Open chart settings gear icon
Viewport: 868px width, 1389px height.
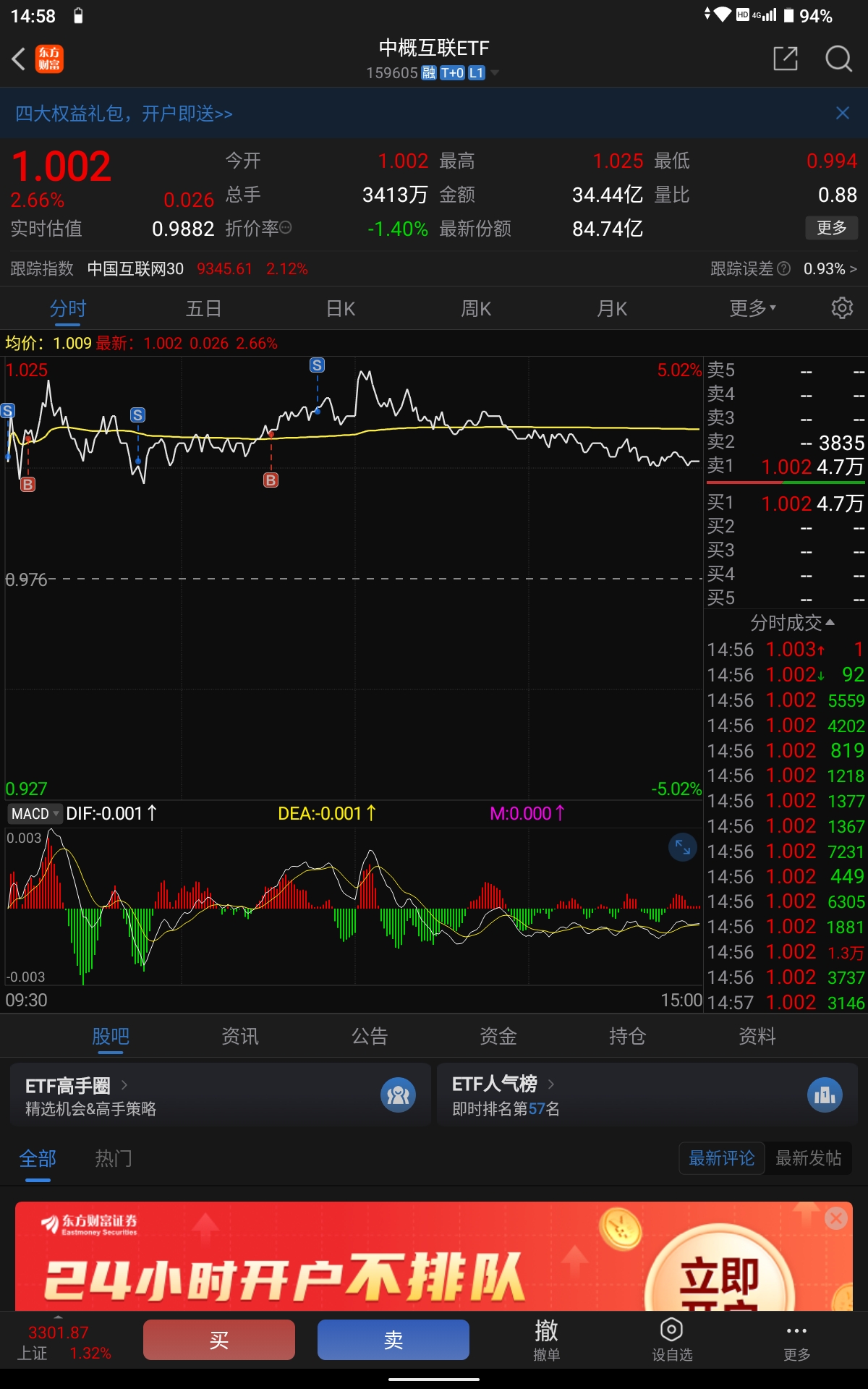pos(842,308)
